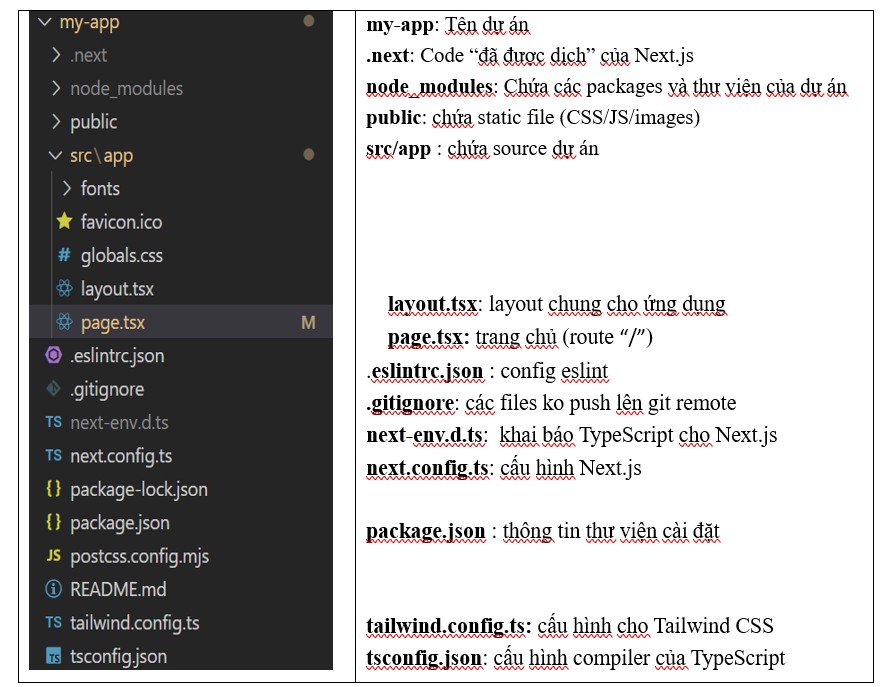Select the node_modules folder name in the tree
Screen dimensions: 889x687
tap(126, 89)
